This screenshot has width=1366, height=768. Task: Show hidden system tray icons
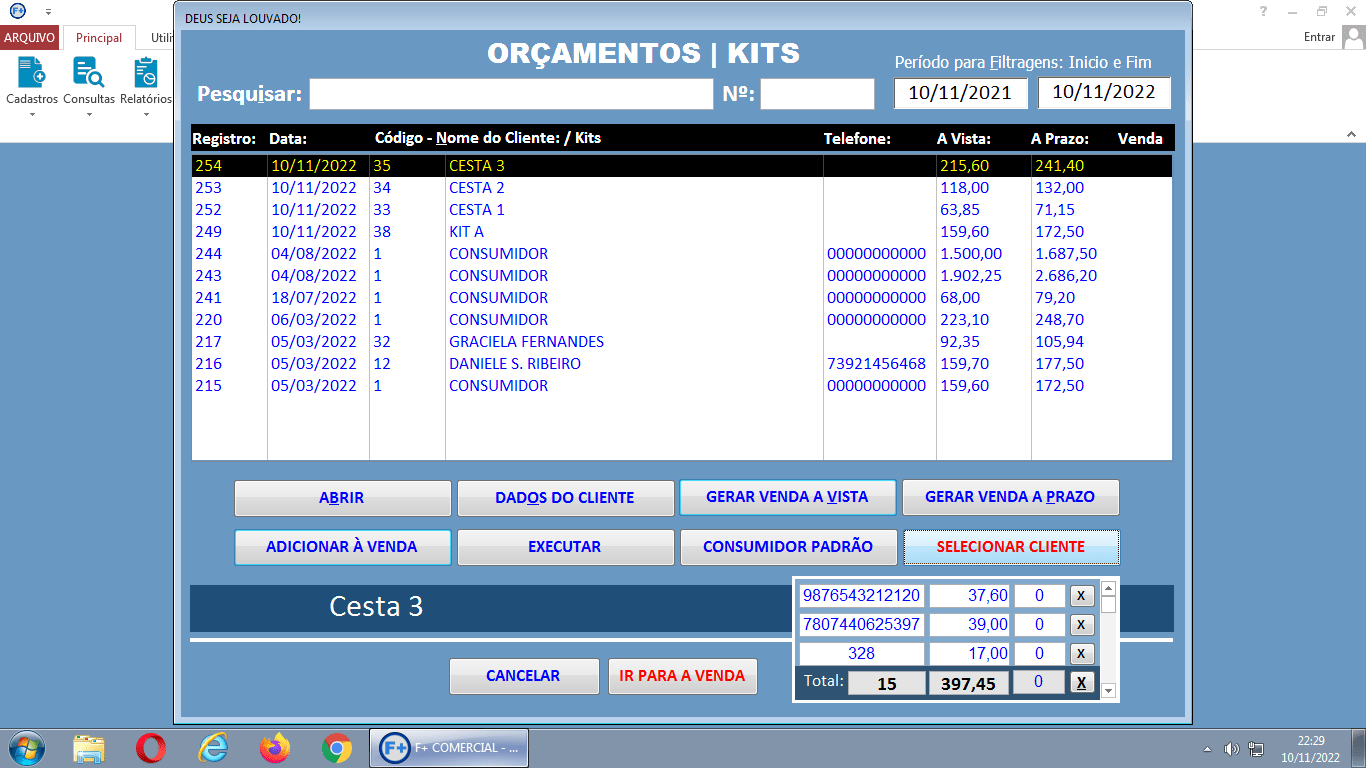pos(1208,749)
